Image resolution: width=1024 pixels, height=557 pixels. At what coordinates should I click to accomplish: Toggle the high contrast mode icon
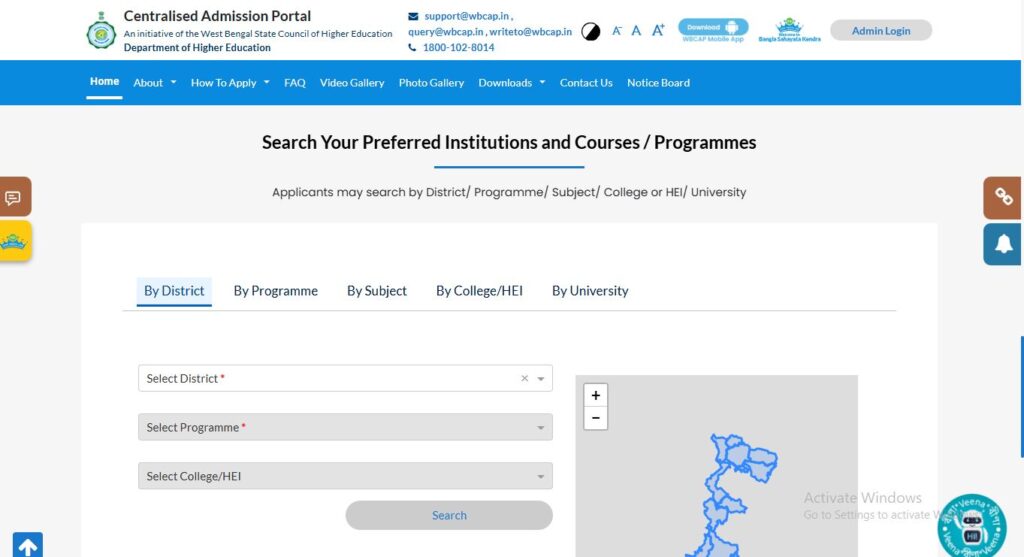590,31
